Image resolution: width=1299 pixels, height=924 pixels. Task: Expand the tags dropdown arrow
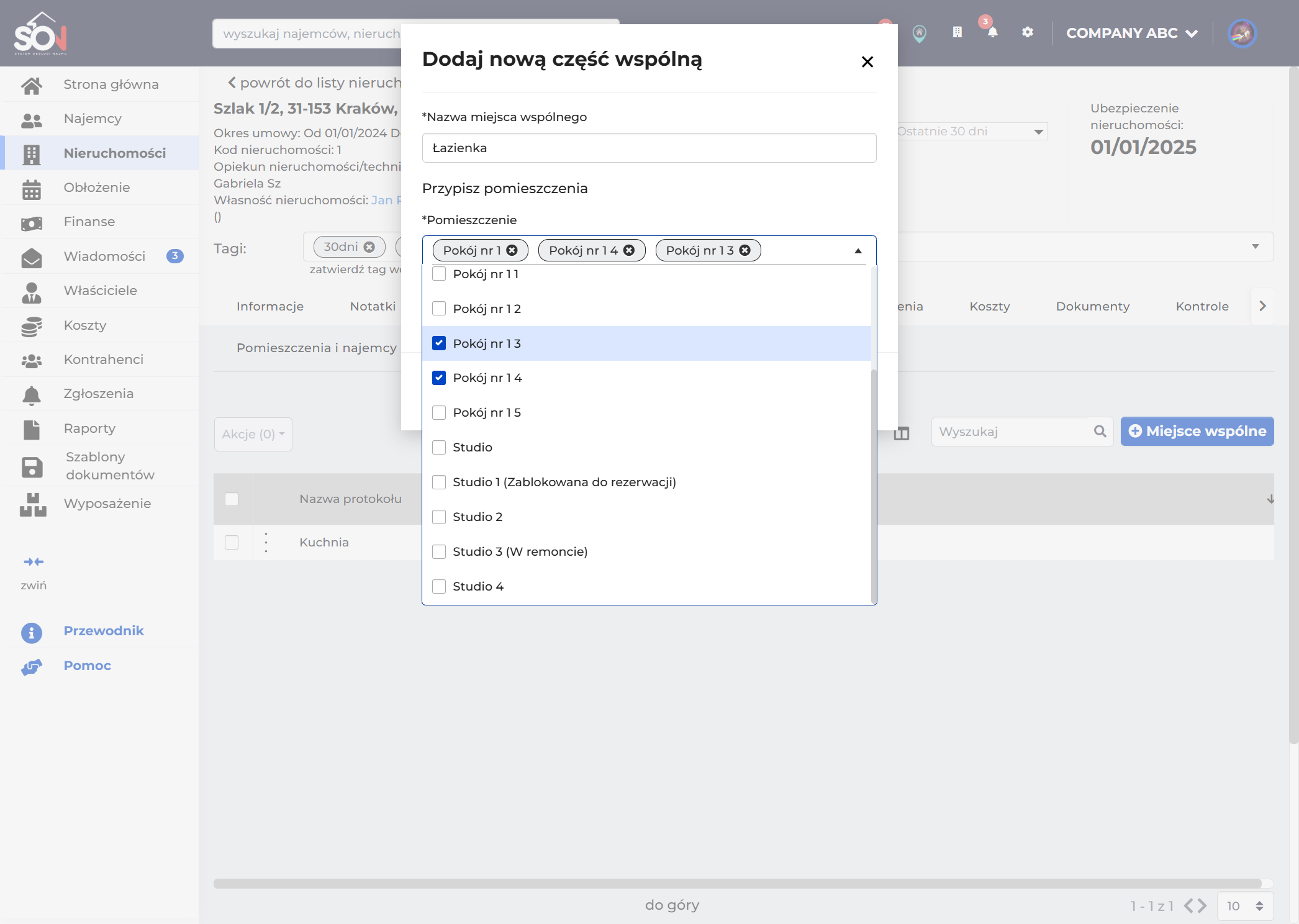1256,247
